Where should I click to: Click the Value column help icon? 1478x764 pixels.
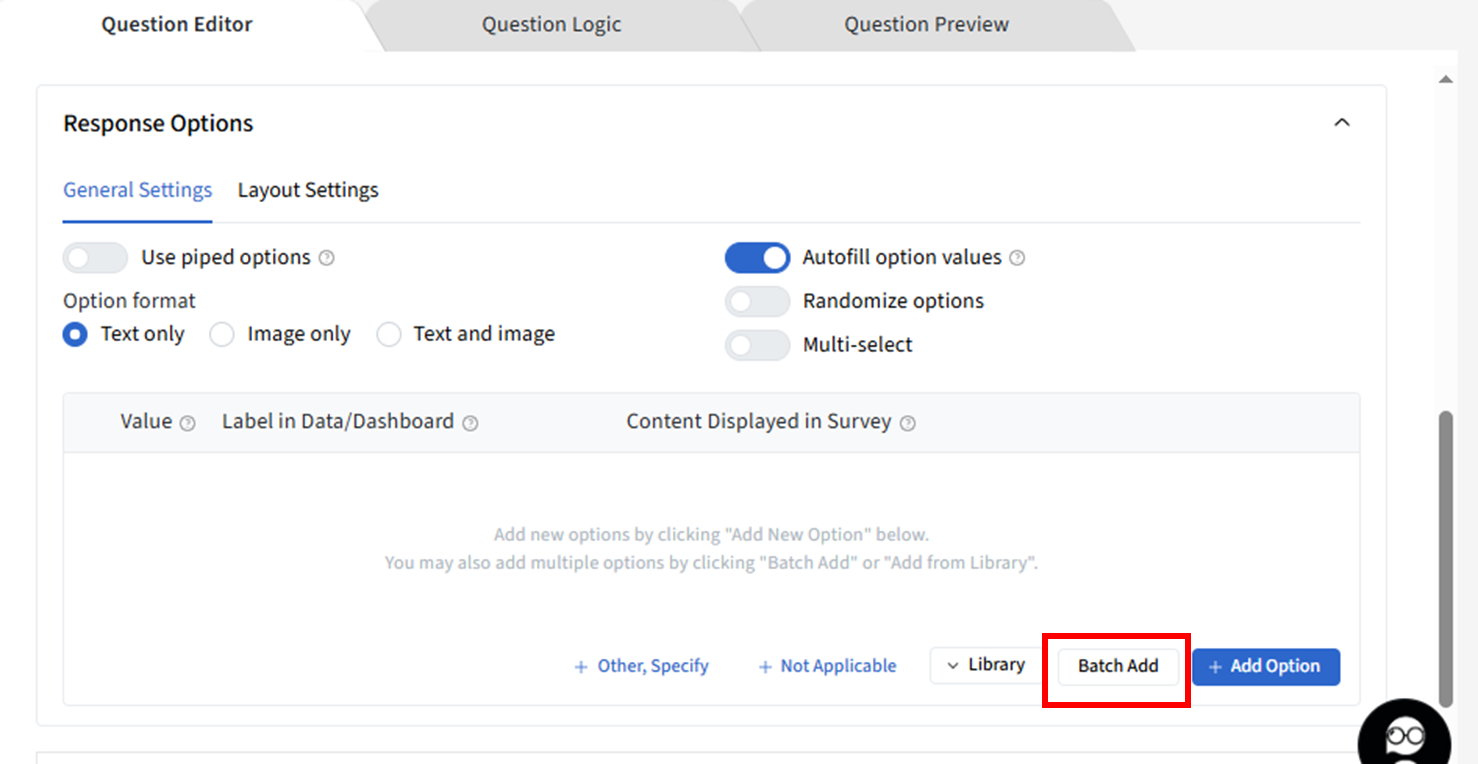click(187, 423)
